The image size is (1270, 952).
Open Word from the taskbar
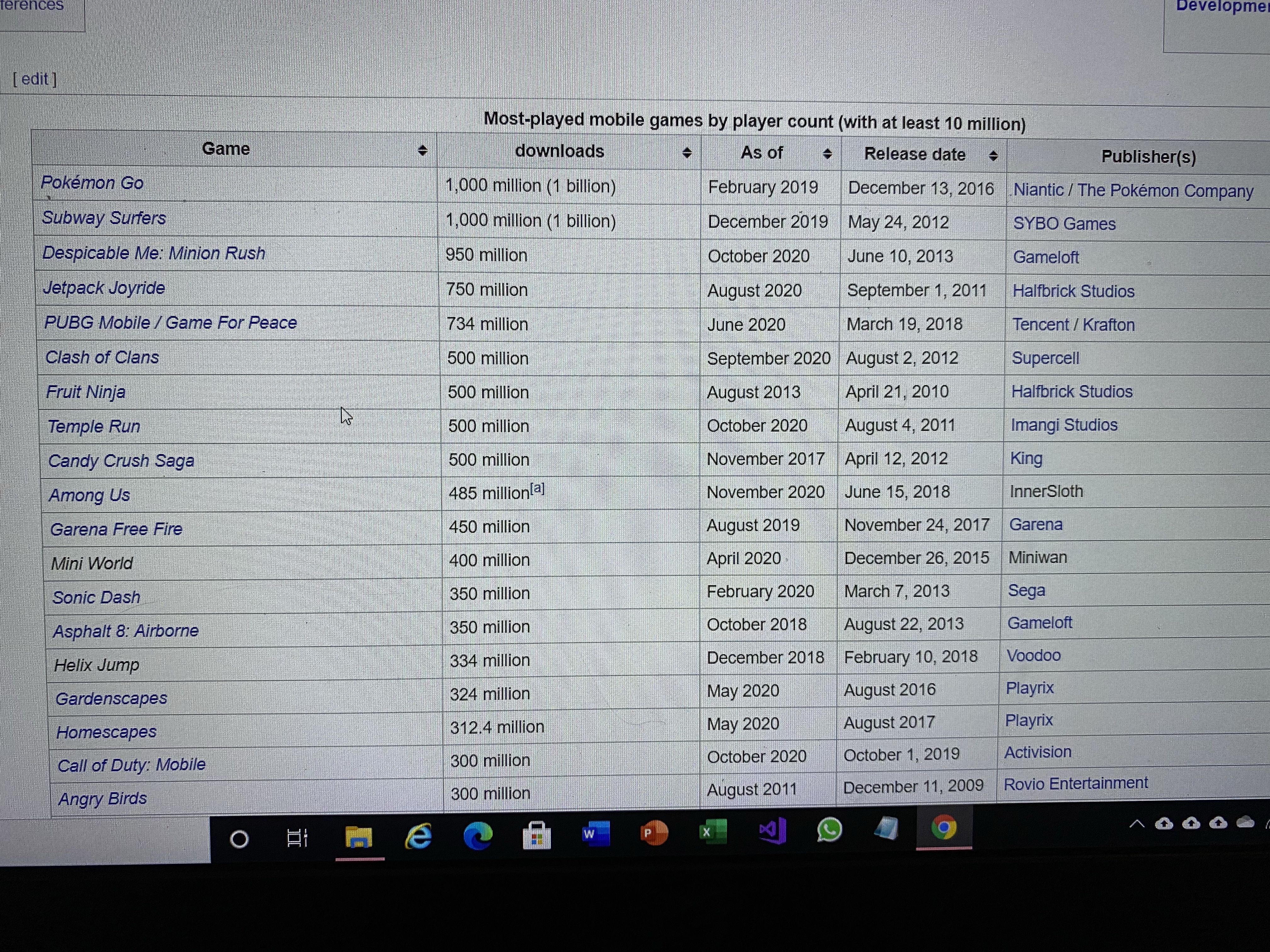coord(595,833)
